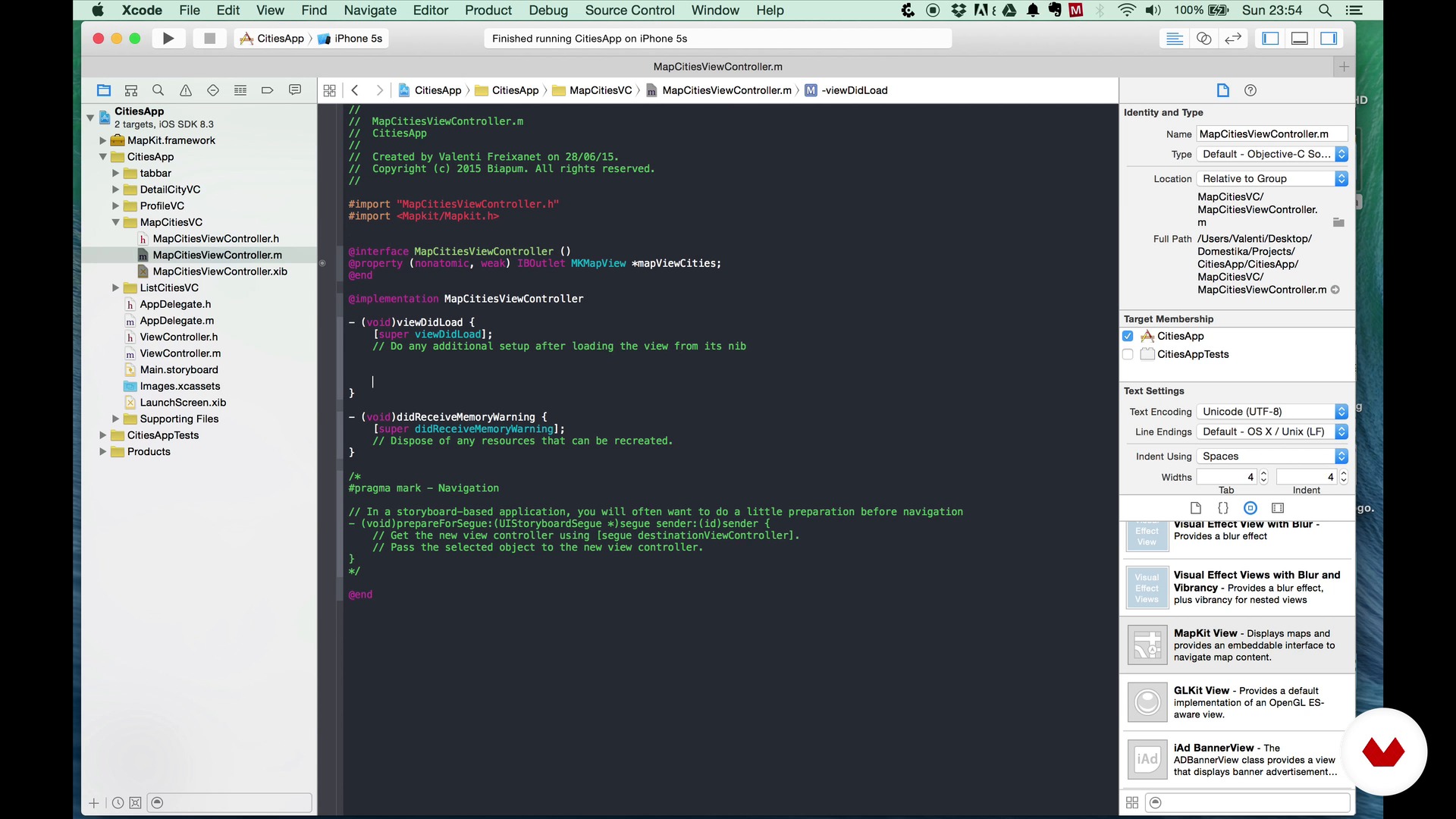
Task: Reveal full path in Finder arrow icon
Action: 1335,290
